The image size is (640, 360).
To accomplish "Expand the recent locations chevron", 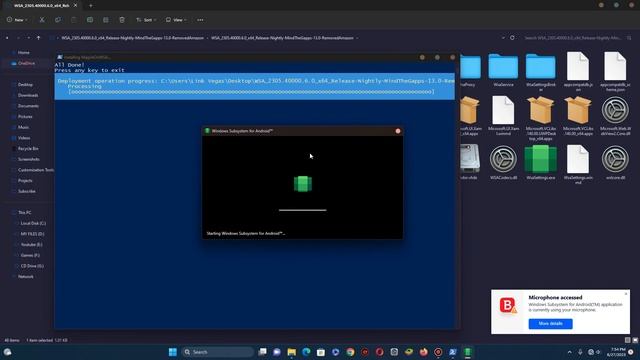I will tap(29, 38).
